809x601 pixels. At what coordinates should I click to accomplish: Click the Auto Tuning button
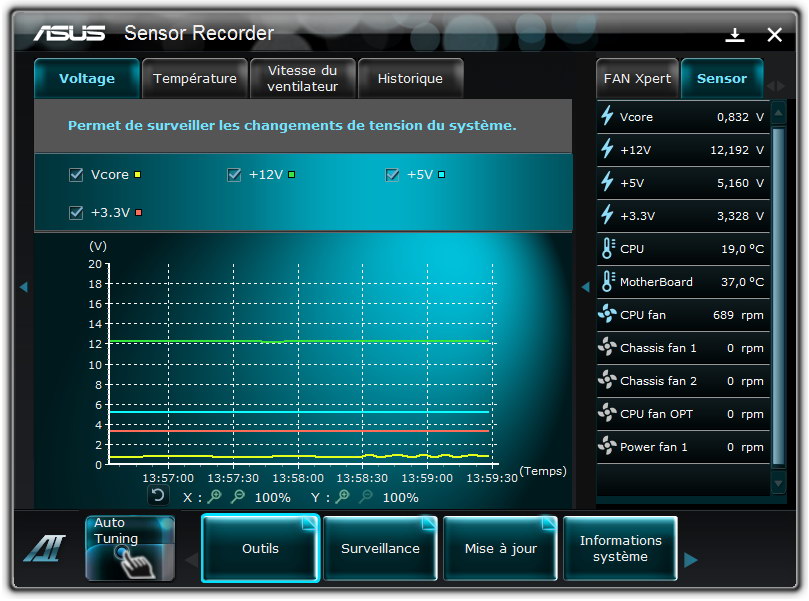pos(130,548)
